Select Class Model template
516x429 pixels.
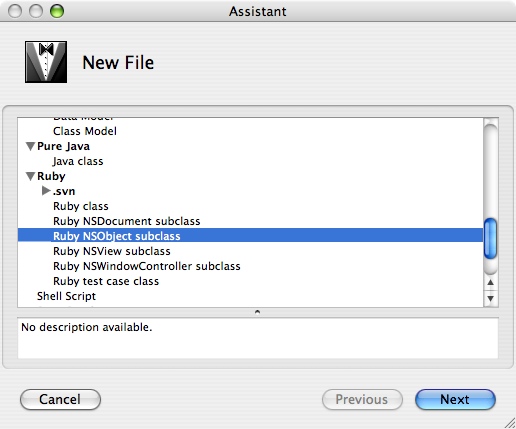85,131
